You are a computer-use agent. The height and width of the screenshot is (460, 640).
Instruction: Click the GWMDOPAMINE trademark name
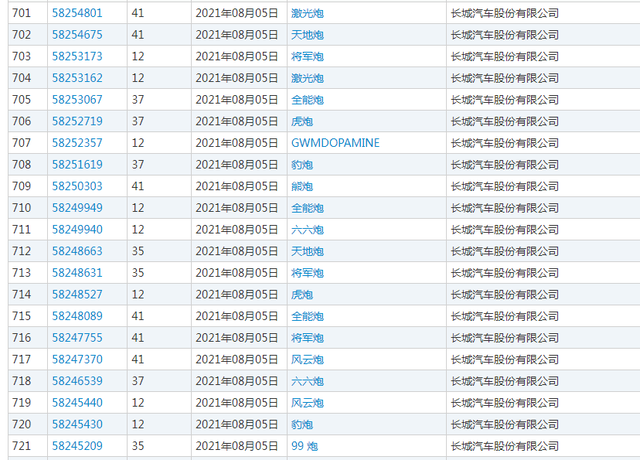(336, 143)
